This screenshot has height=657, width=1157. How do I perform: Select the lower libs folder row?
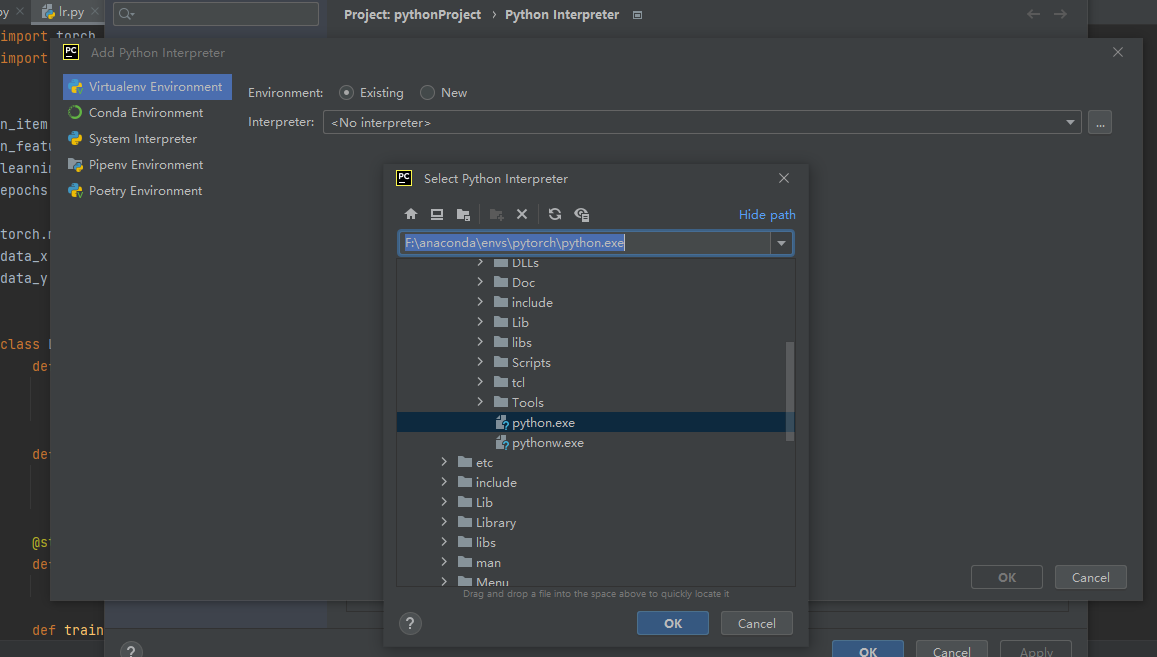593,542
